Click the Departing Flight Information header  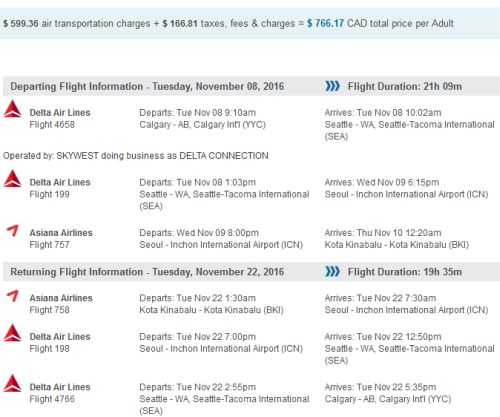[147, 86]
